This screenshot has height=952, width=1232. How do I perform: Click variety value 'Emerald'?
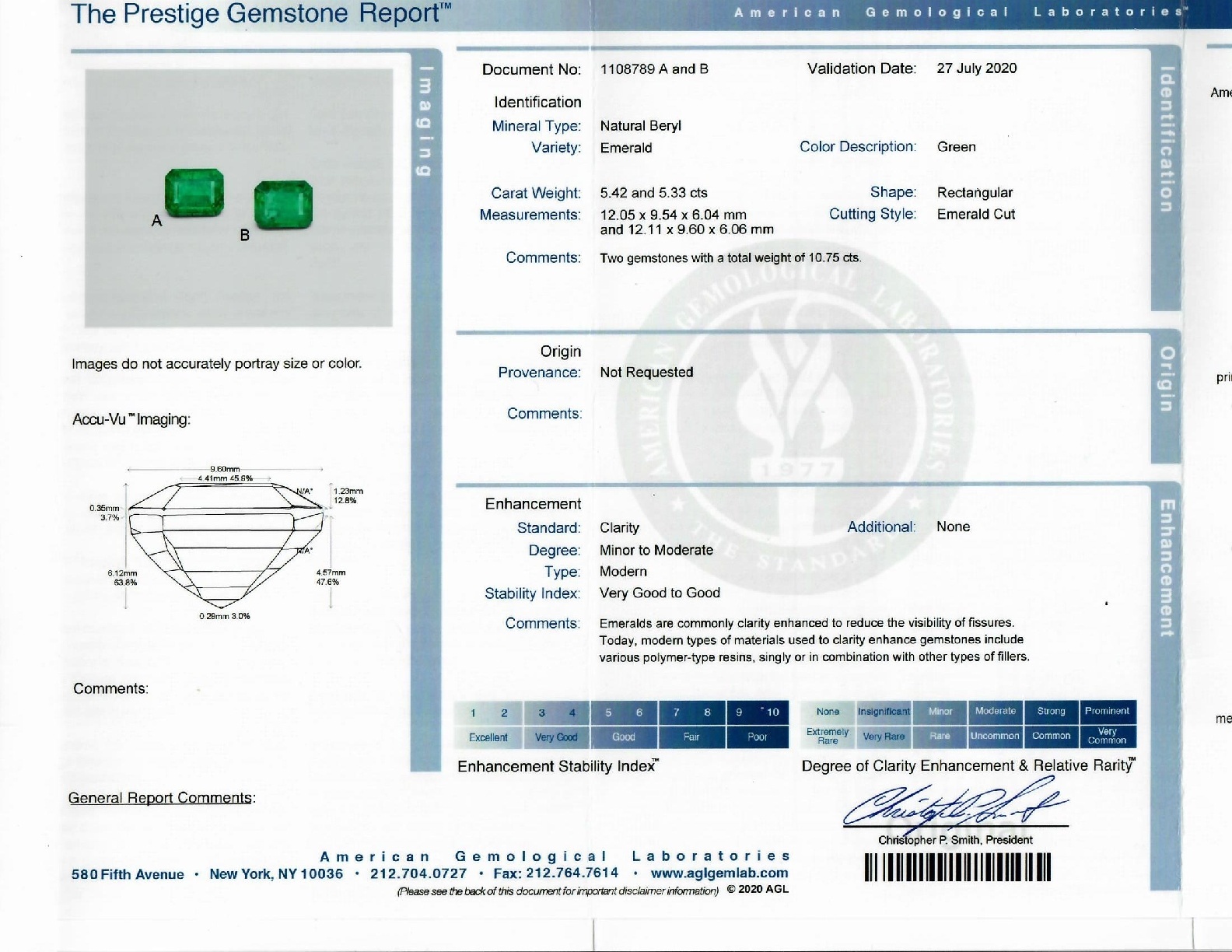[626, 148]
